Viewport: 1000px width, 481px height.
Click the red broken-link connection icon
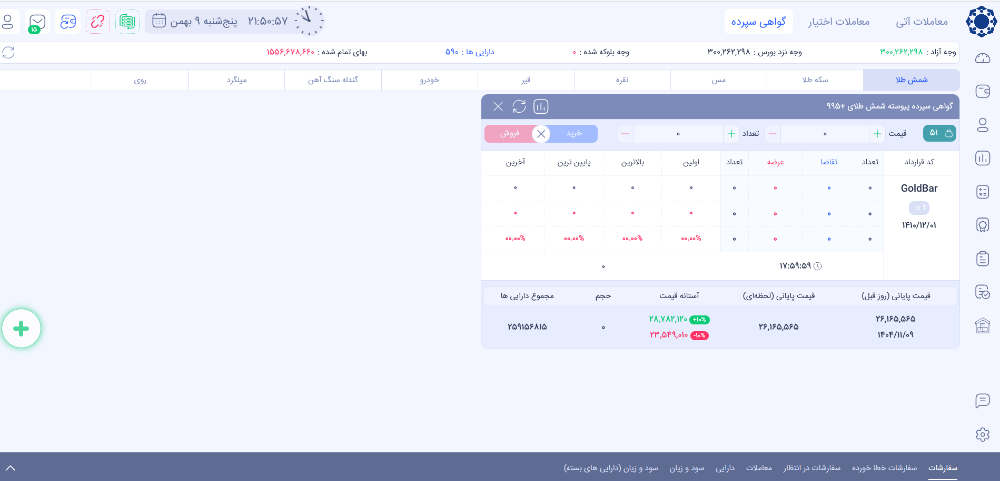coord(97,20)
